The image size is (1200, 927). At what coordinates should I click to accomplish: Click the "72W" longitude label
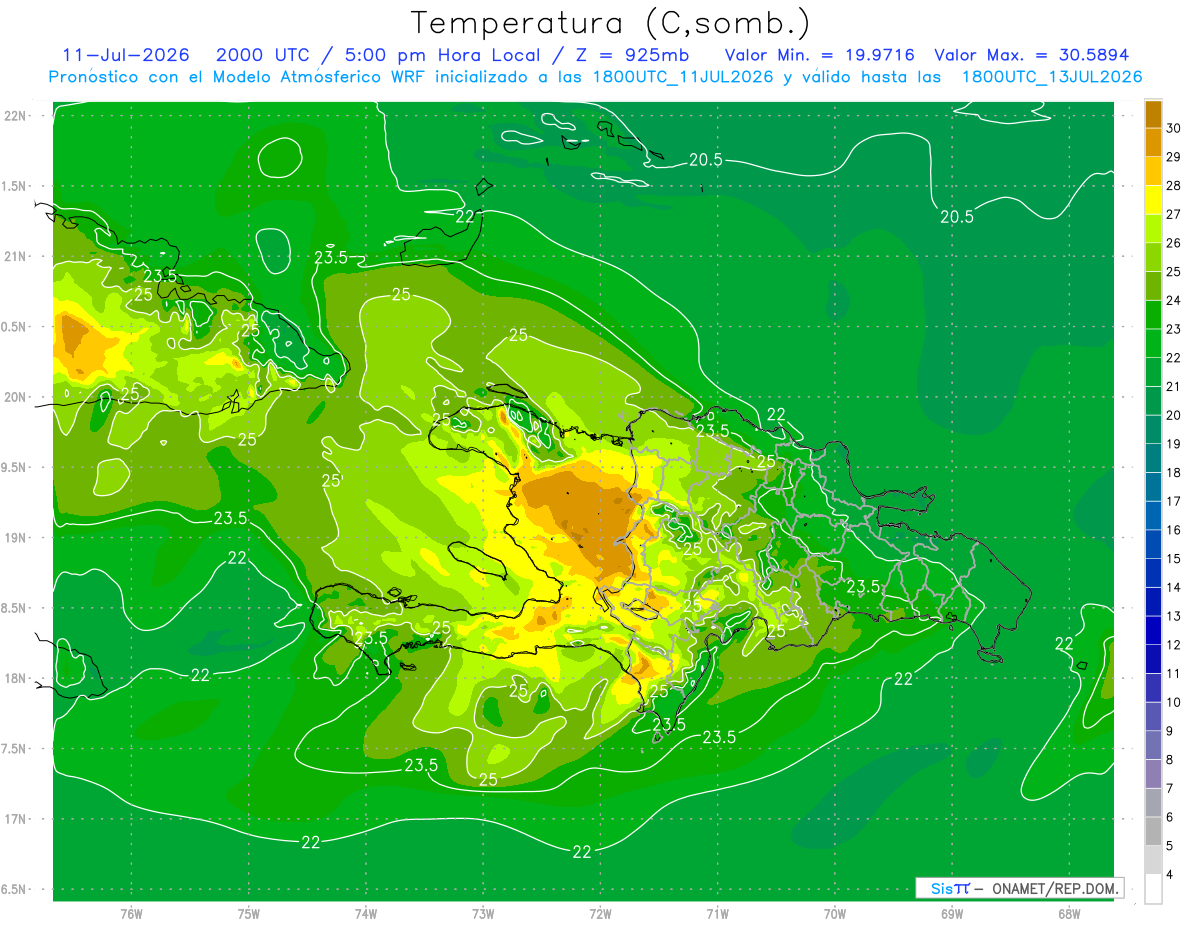coord(600,914)
